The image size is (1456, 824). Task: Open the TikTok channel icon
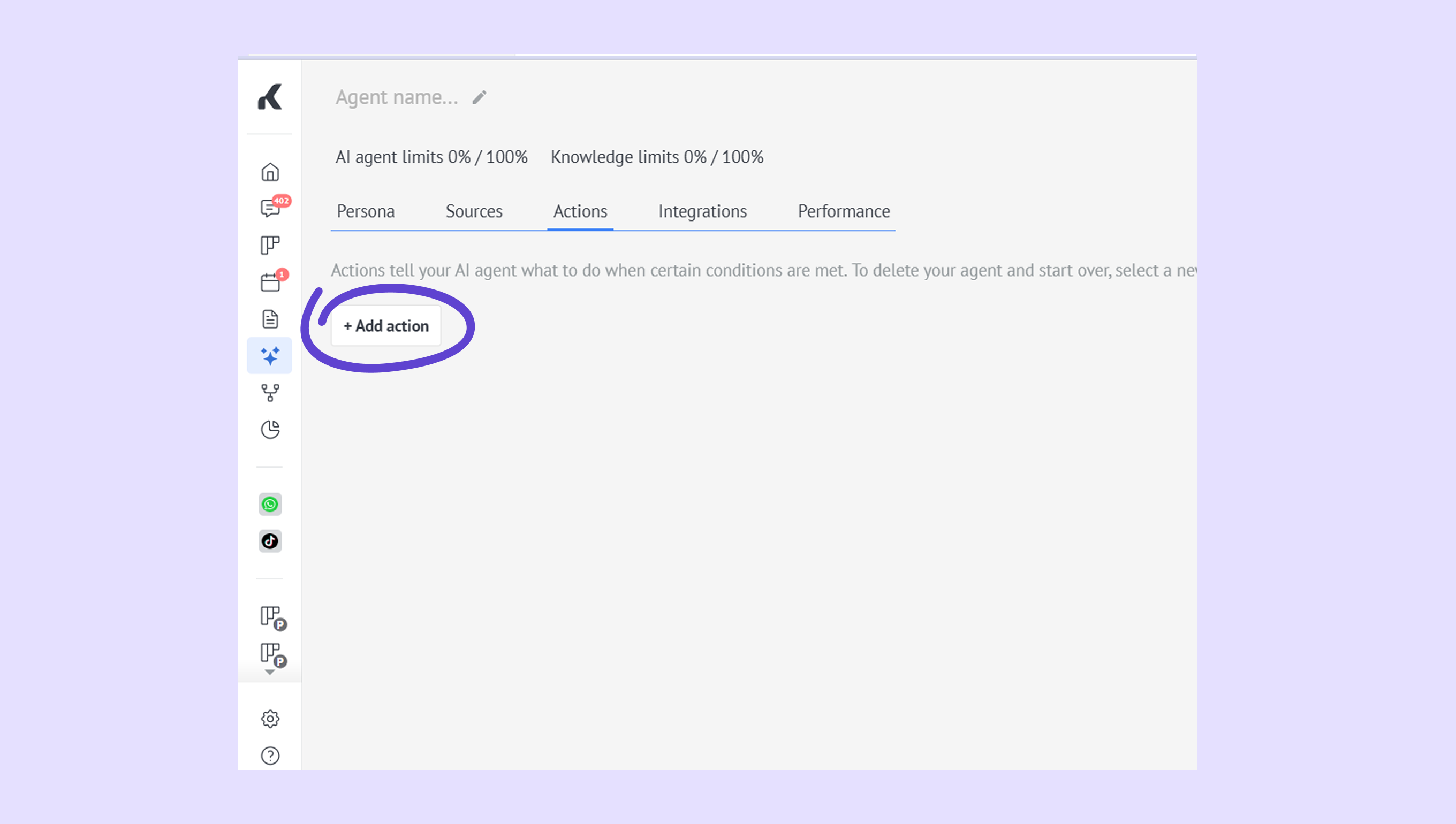click(270, 541)
